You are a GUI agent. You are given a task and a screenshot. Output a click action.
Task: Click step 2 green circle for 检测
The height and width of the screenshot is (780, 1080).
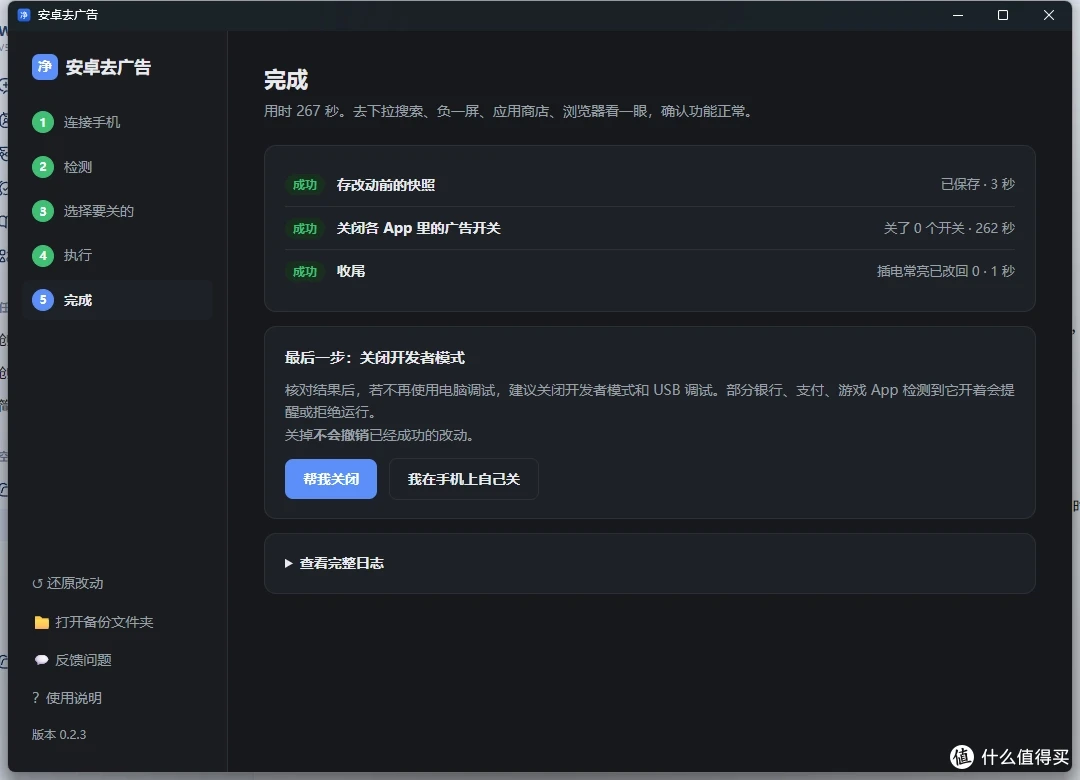(43, 167)
